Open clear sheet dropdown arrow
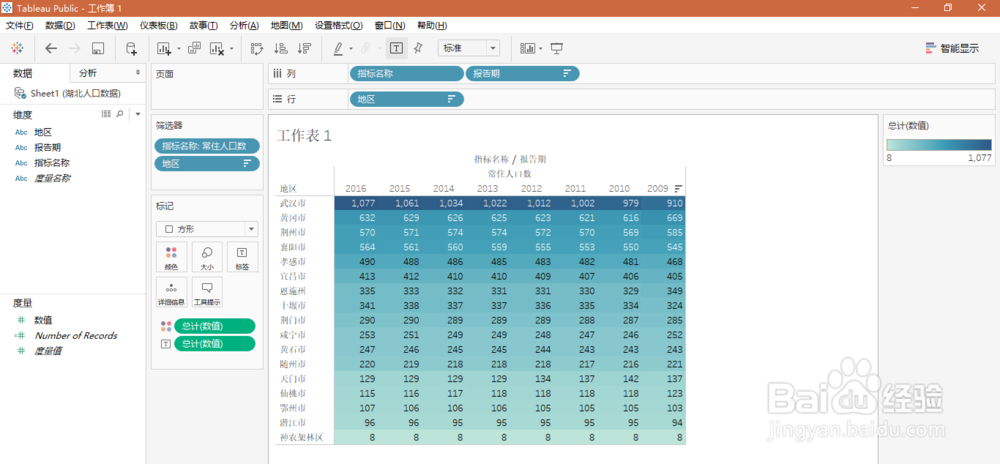Screen dimensions: 1000x464 coord(232,49)
